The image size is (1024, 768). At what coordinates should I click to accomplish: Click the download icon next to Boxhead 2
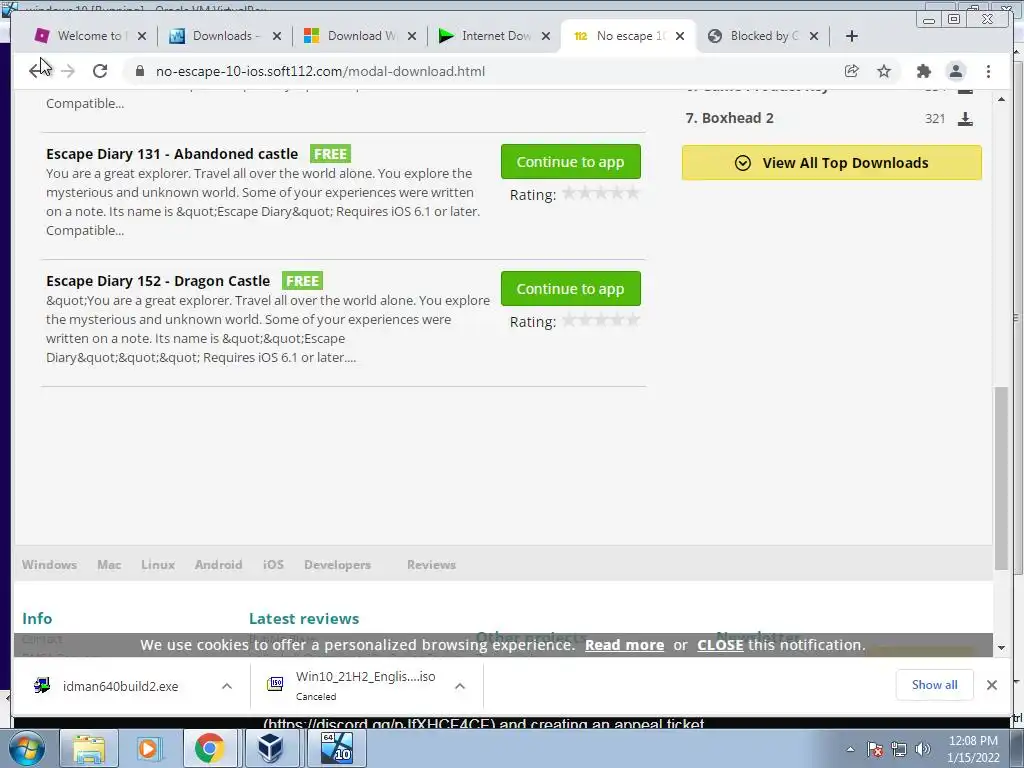(x=965, y=118)
